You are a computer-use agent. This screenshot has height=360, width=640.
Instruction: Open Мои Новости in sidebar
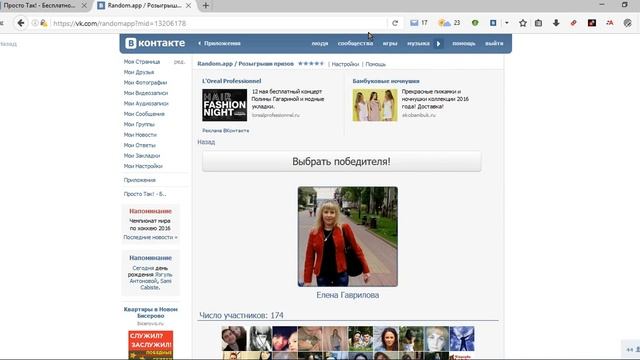[x=140, y=135]
